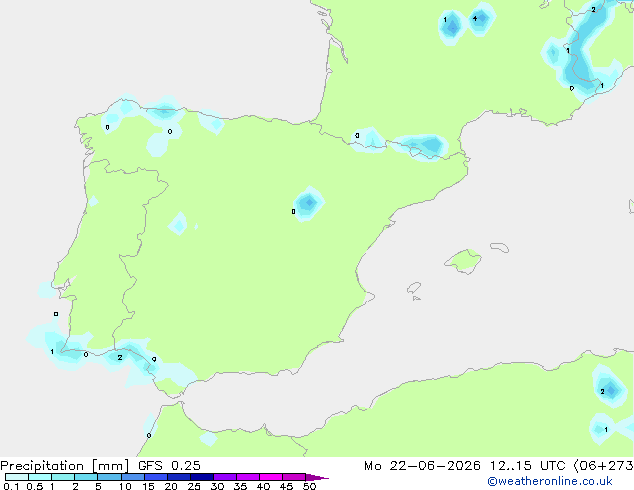Pick the 5–10 mm legend swatch

tap(109, 477)
